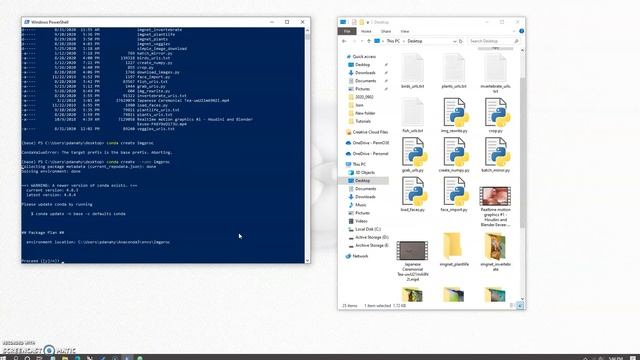Open Archive Storage drive in sidebar

[371, 245]
